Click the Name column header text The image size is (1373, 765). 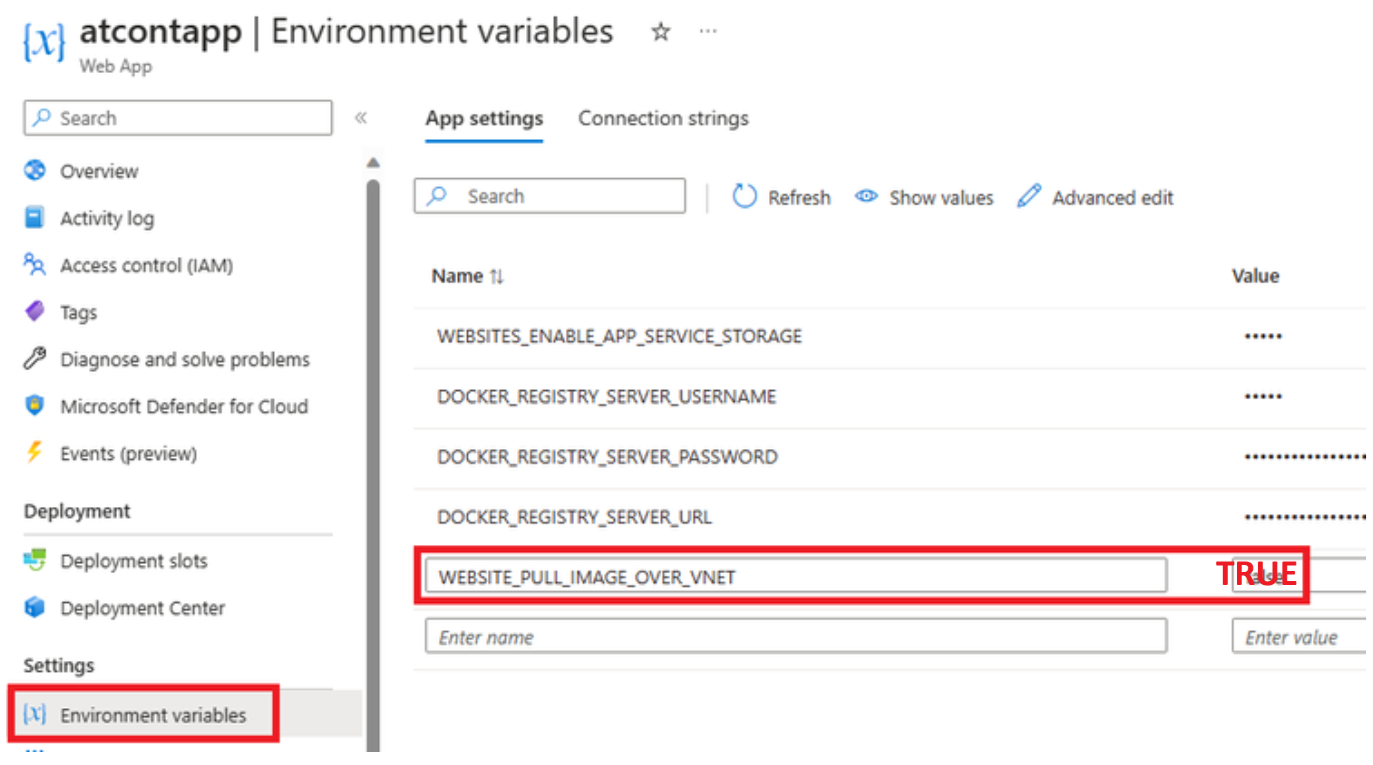click(x=457, y=276)
